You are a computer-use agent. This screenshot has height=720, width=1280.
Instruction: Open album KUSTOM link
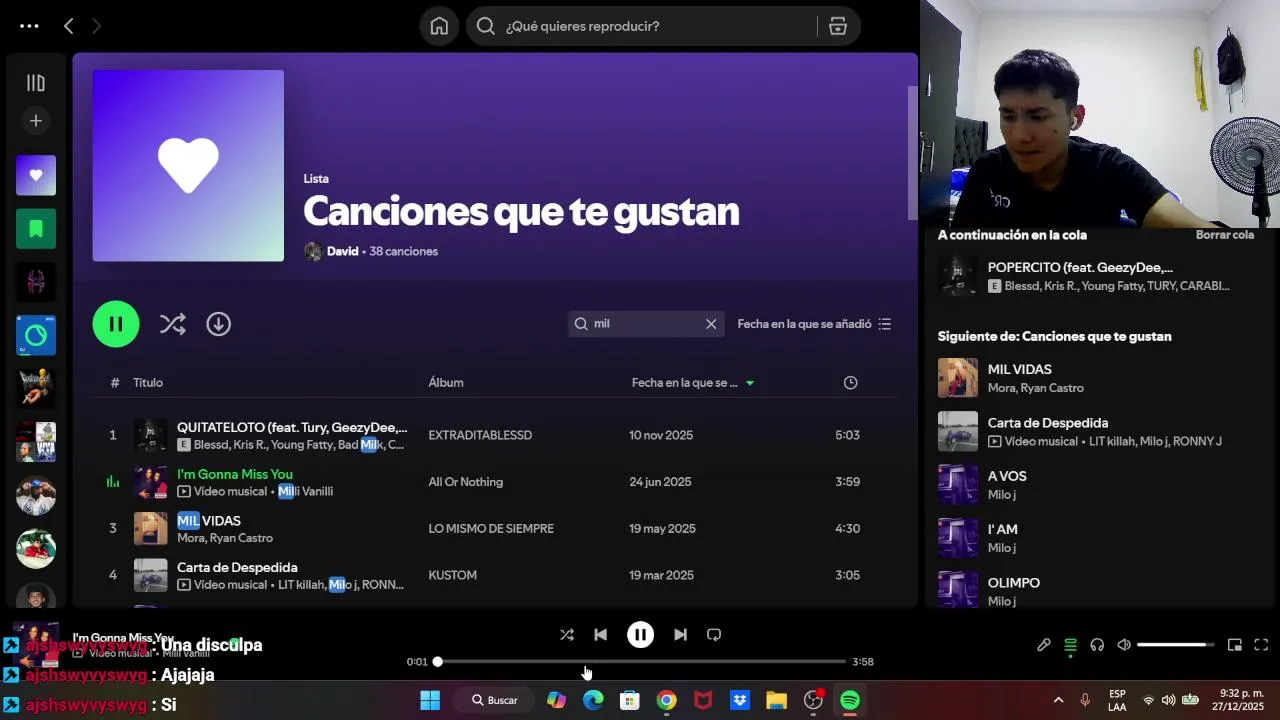[x=453, y=575]
